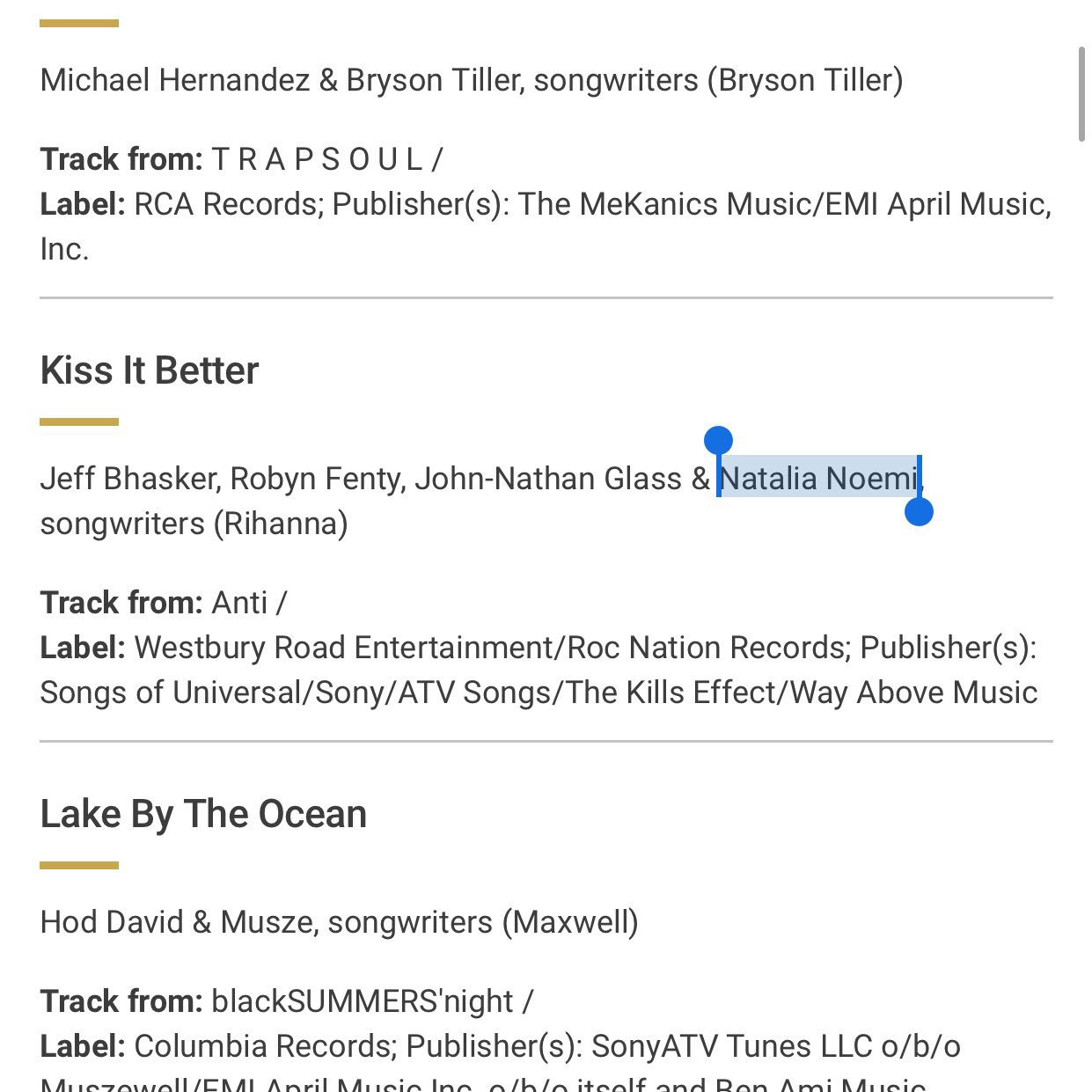Click the Jeff Bhasker name
Image resolution: width=1092 pixels, height=1092 pixels.
pyautogui.click(x=130, y=479)
